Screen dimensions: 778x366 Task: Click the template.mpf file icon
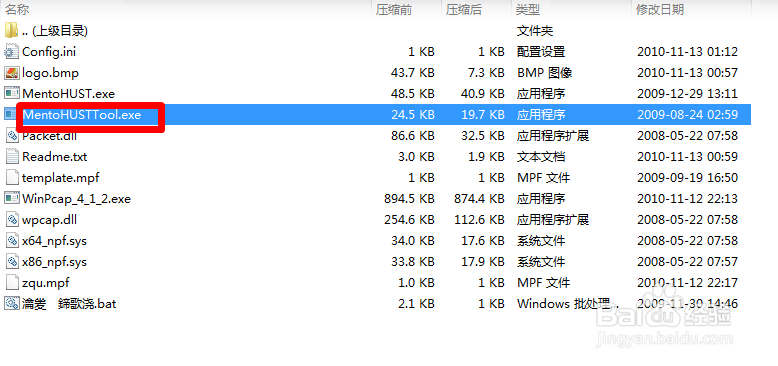tap(11, 178)
